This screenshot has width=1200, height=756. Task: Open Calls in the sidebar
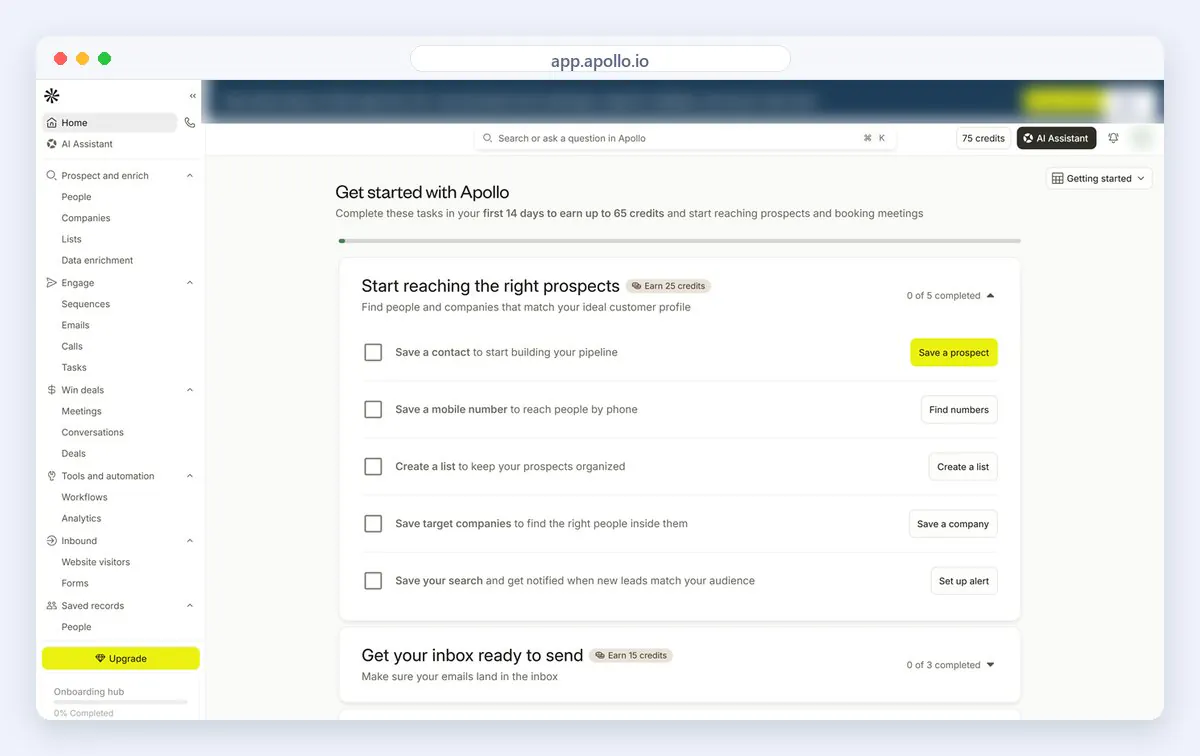click(72, 346)
